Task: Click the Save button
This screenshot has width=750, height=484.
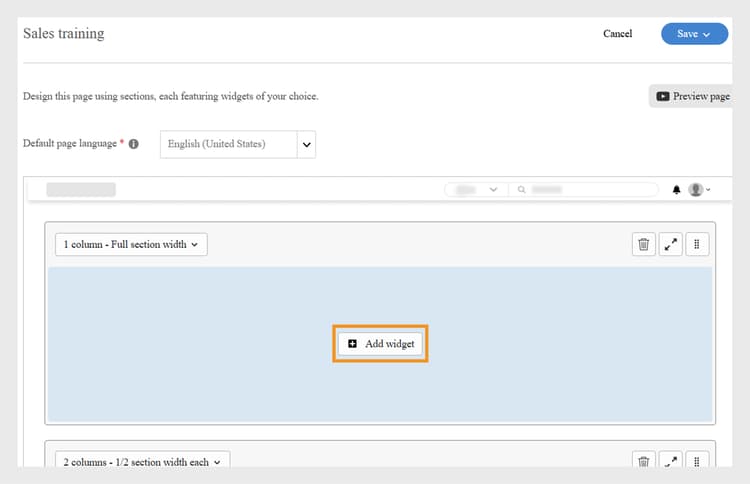Action: (x=693, y=34)
